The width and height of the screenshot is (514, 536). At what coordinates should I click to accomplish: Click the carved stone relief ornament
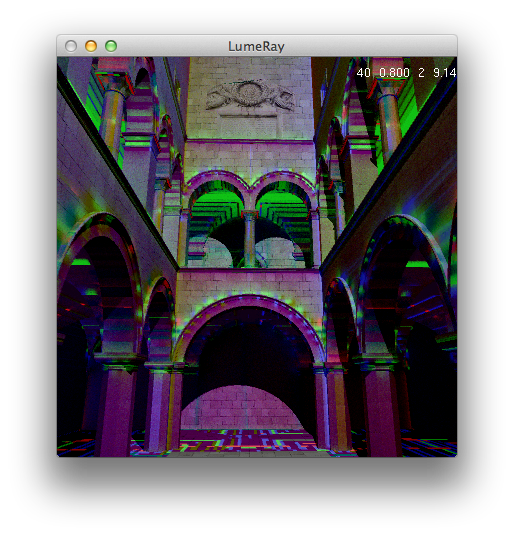[250, 95]
